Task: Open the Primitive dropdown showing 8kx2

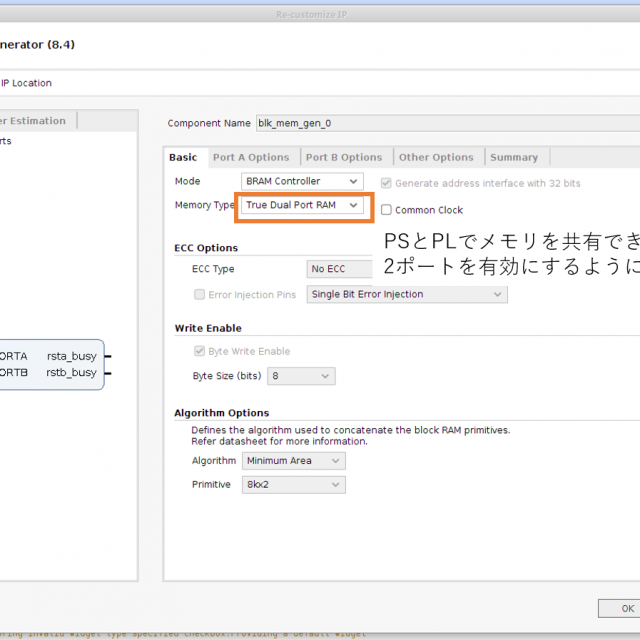Action: coord(293,484)
